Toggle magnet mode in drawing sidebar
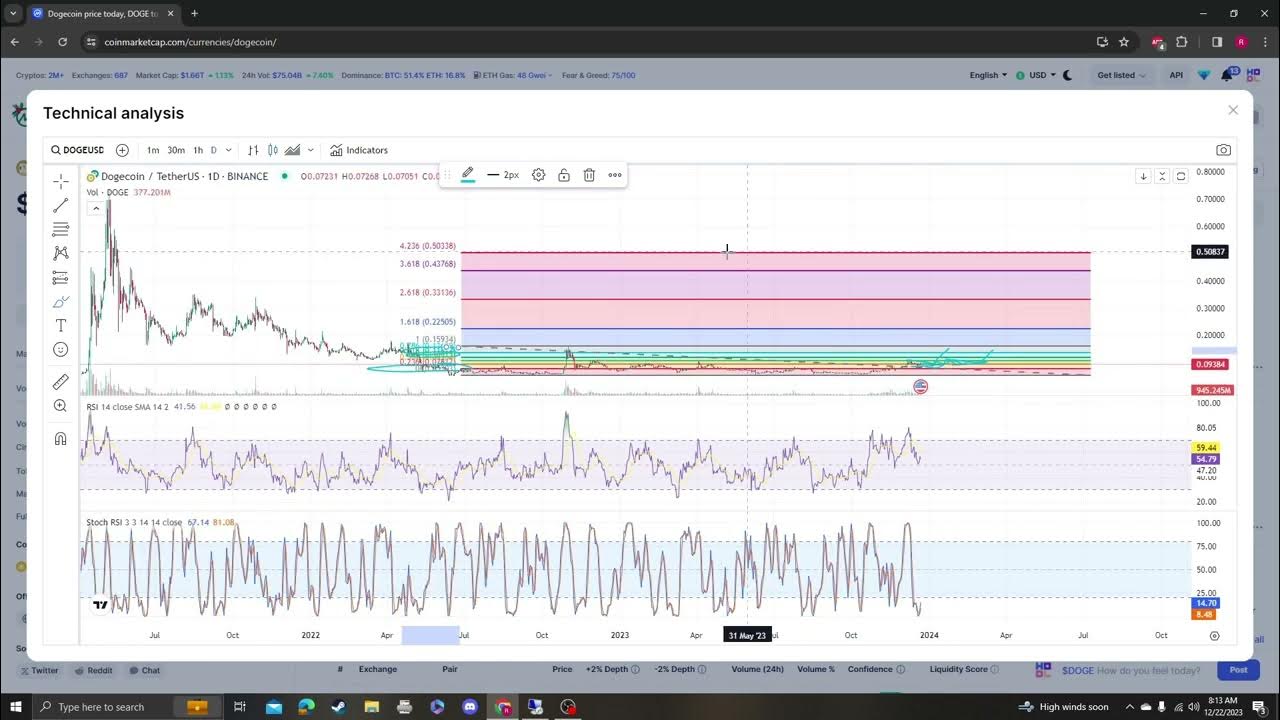1280x720 pixels. (x=61, y=439)
